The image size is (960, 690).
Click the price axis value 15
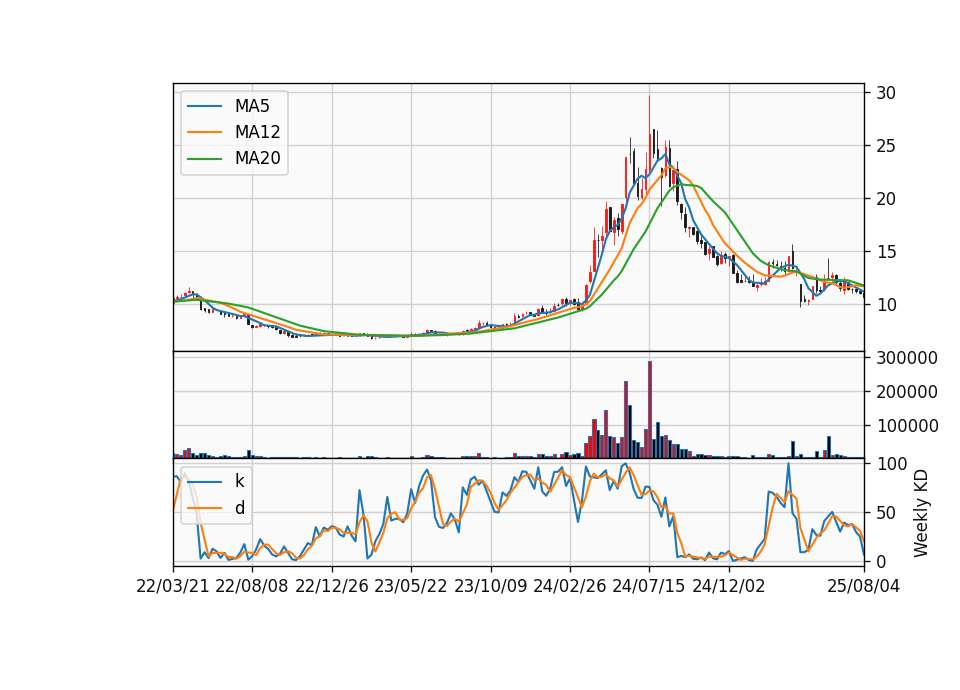tap(886, 252)
